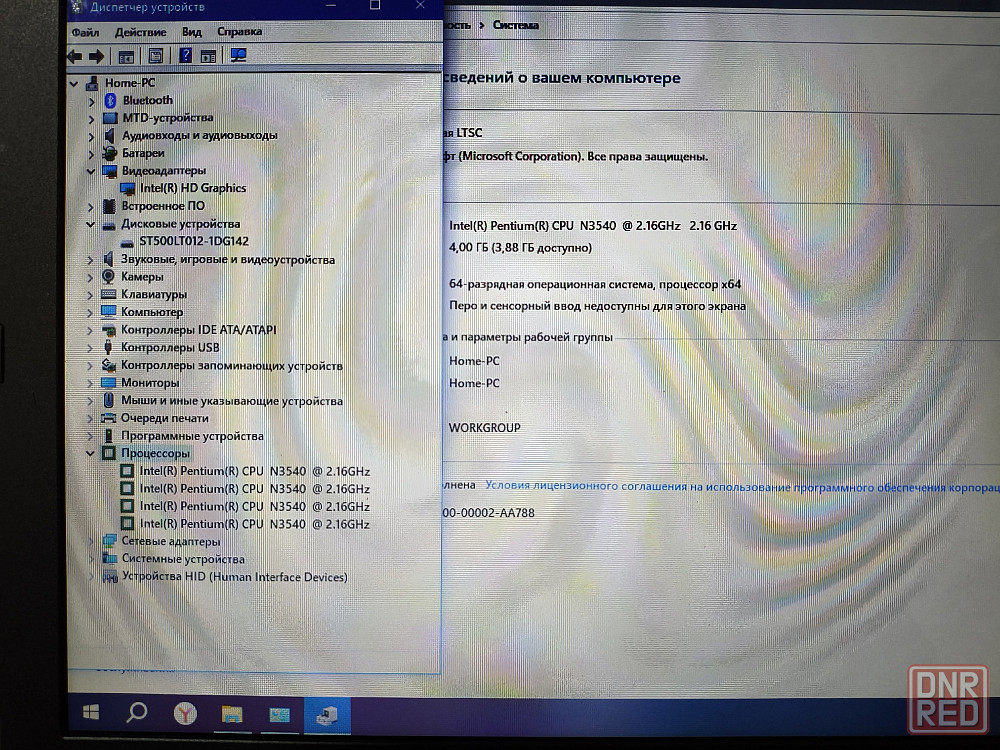The height and width of the screenshot is (750, 1000).
Task: Click the taskbar search magnifier
Action: [x=138, y=713]
